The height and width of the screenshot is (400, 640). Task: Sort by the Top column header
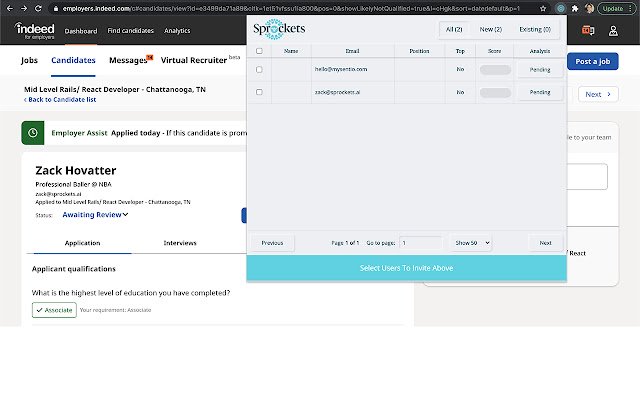click(x=460, y=51)
